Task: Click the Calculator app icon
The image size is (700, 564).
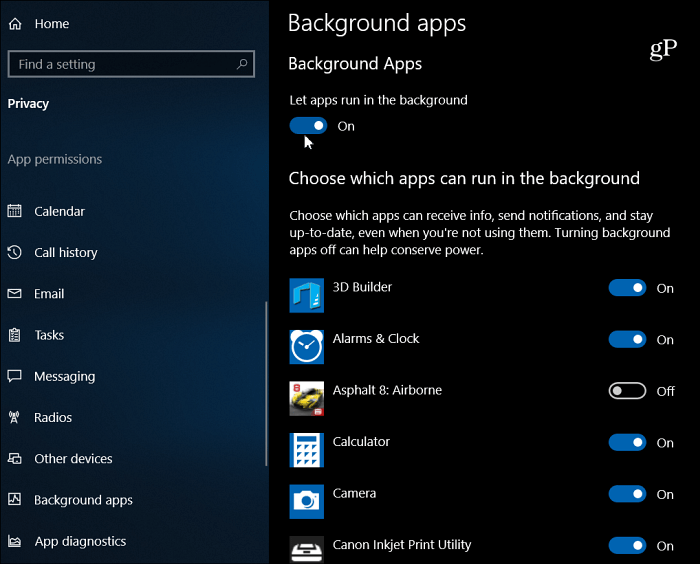Action: 306,450
